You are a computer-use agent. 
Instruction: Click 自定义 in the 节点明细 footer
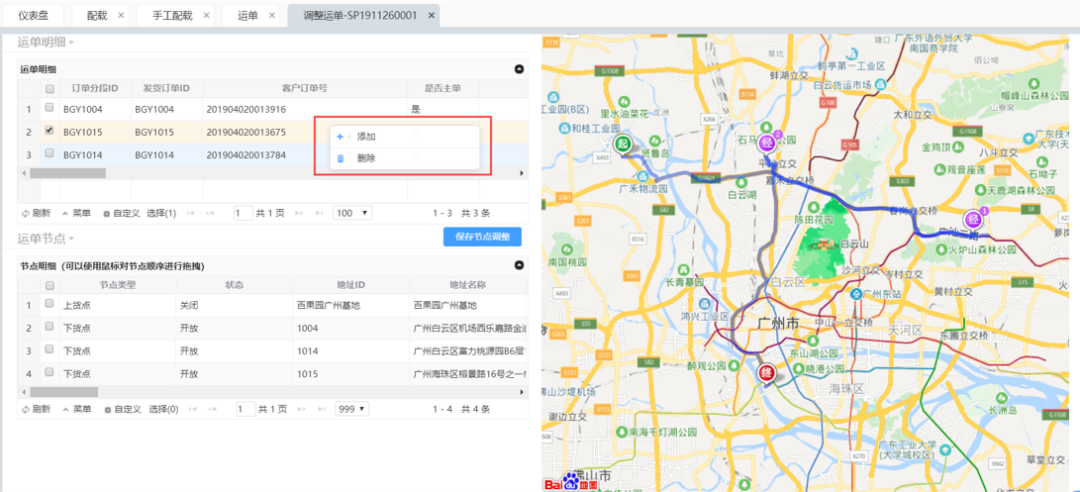(x=122, y=409)
